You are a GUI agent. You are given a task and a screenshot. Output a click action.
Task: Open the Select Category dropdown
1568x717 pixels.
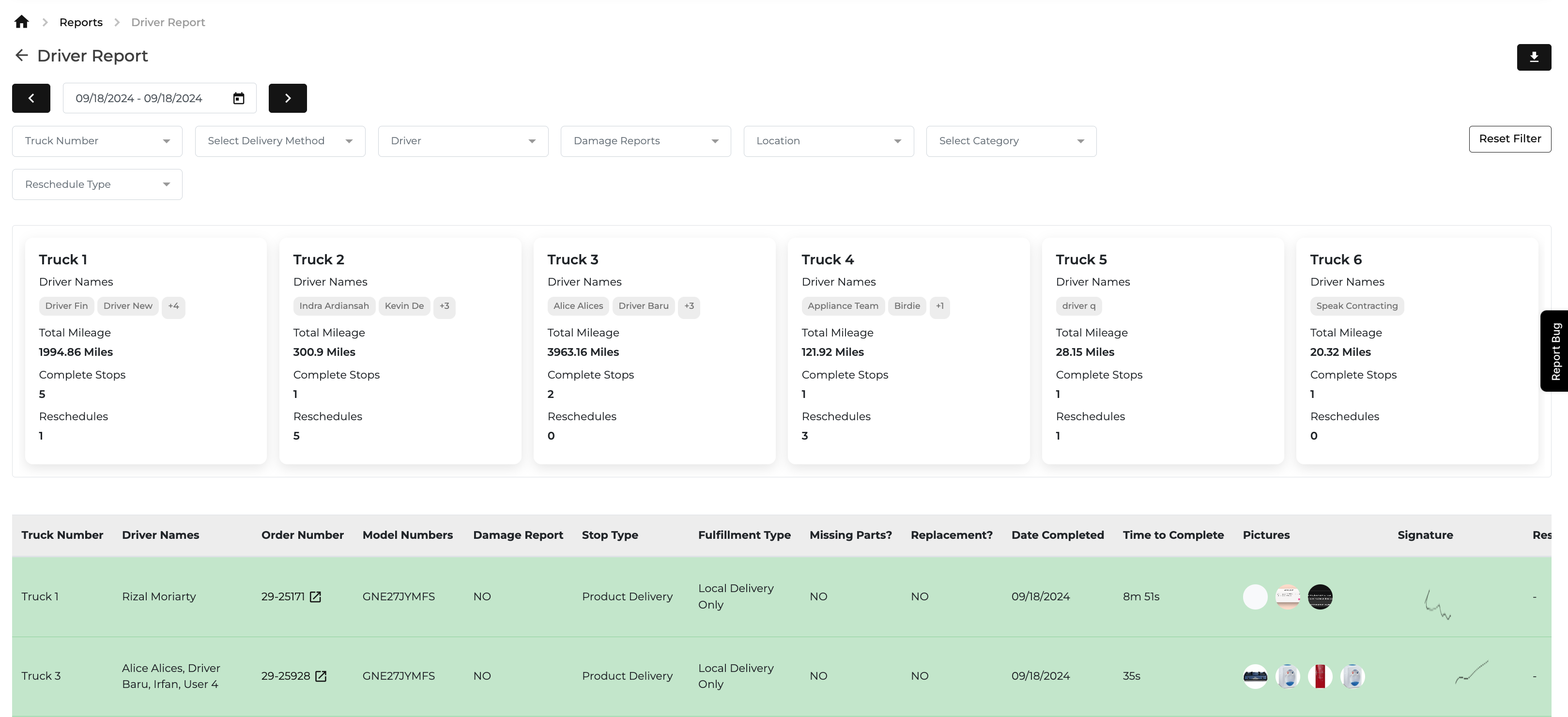(x=1011, y=141)
